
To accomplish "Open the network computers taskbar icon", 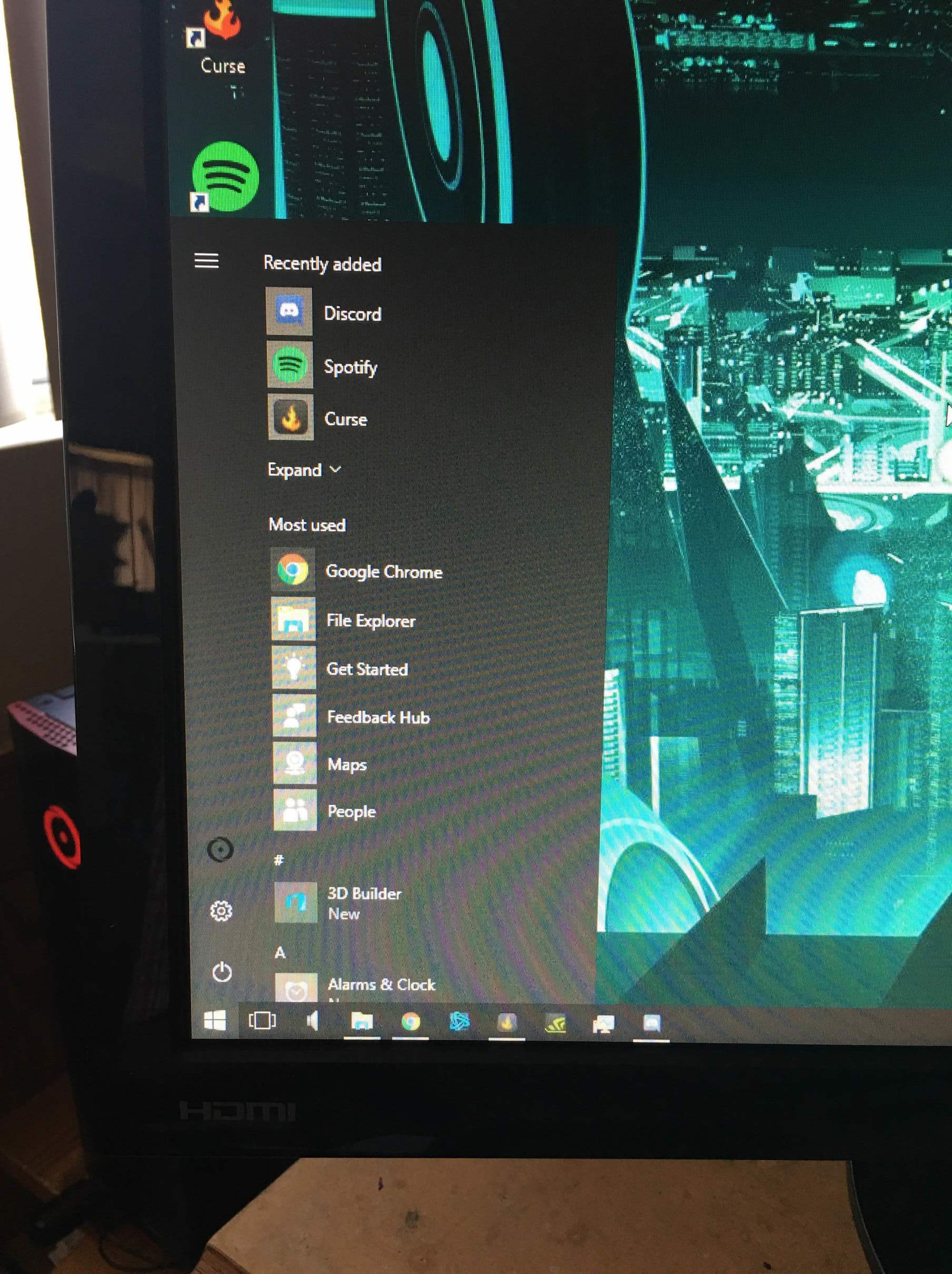I will click(x=603, y=1024).
